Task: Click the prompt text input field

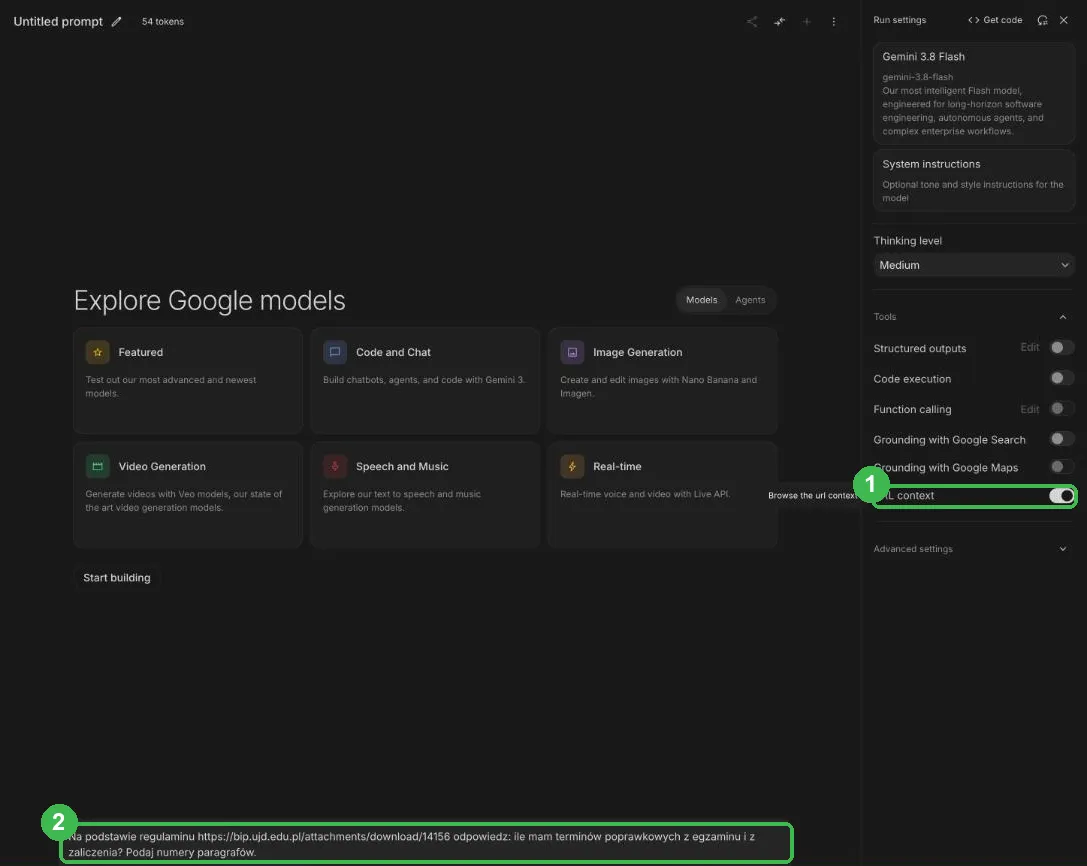Action: [426, 844]
